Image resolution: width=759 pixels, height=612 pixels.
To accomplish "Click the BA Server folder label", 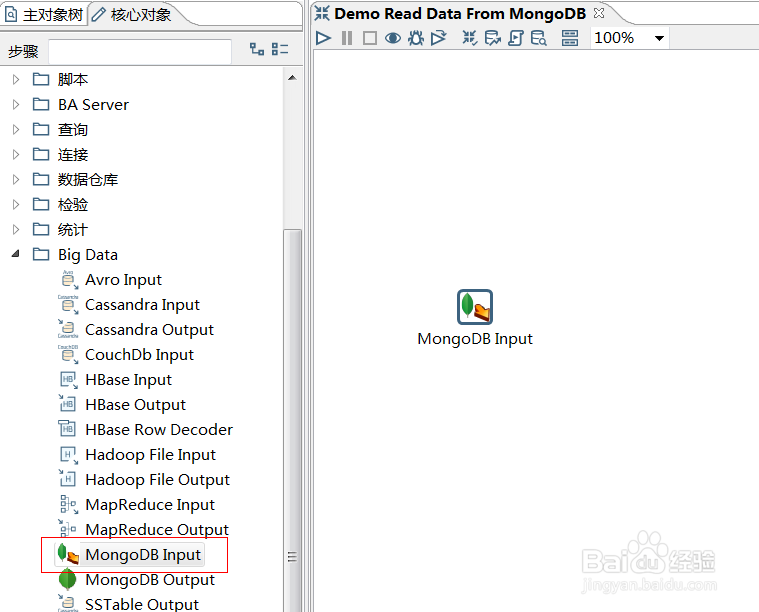I will click(x=93, y=105).
